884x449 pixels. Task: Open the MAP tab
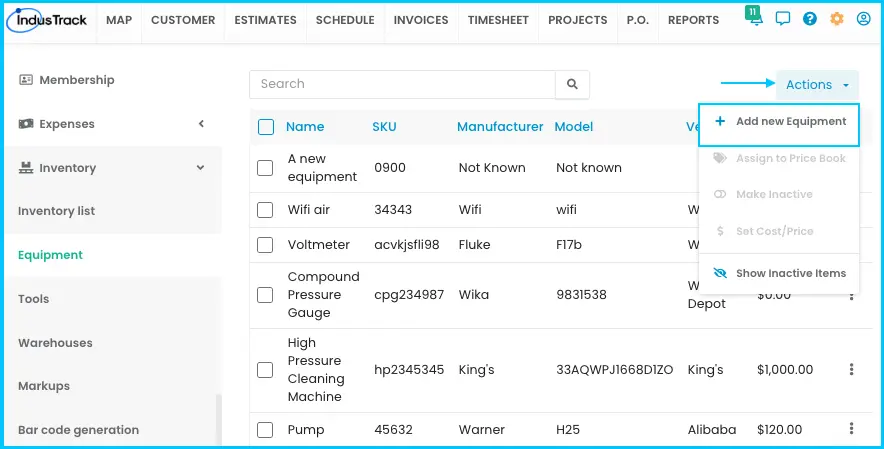119,20
